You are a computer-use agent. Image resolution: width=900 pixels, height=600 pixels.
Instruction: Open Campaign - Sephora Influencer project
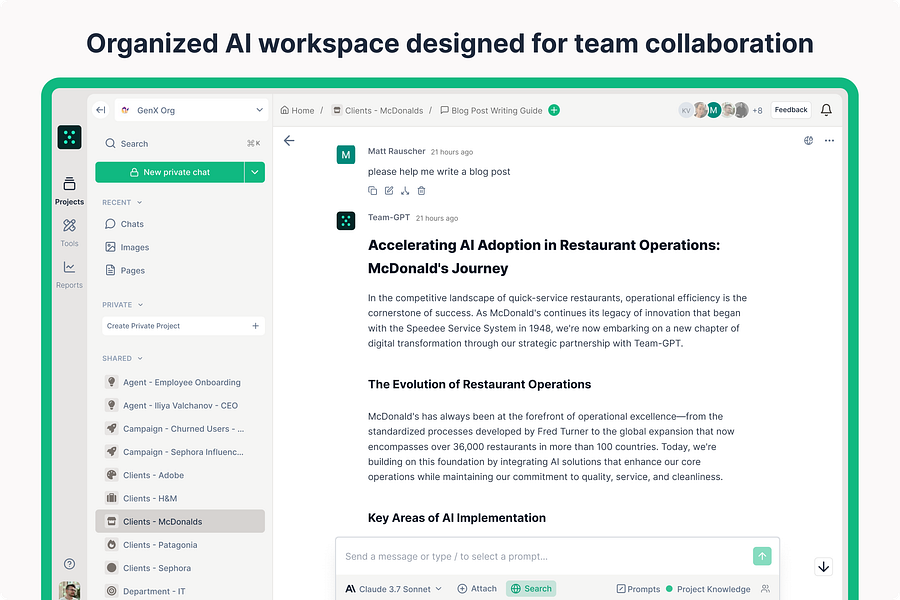tap(180, 452)
